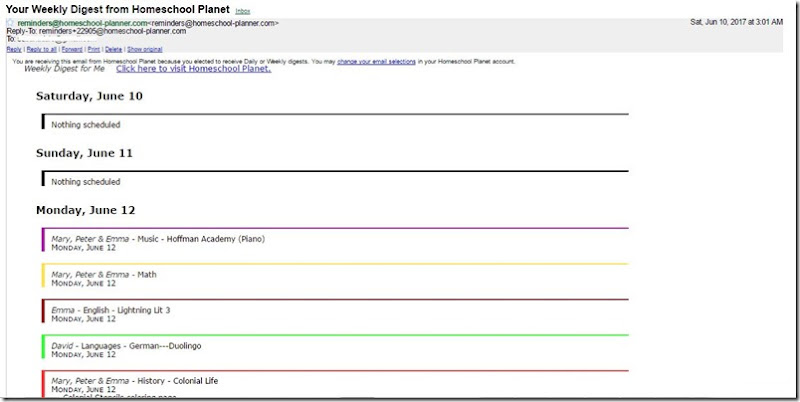The height and width of the screenshot is (402, 800).
Task: Click the Inbox label tag
Action: (243, 11)
